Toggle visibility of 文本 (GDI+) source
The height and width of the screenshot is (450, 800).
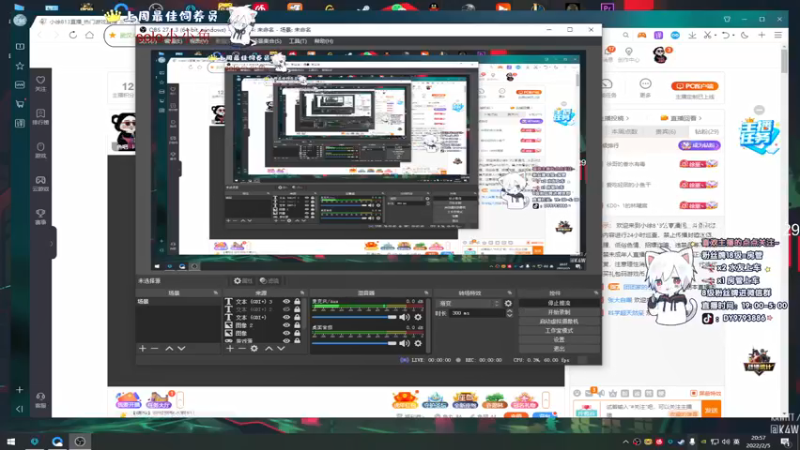click(x=286, y=317)
